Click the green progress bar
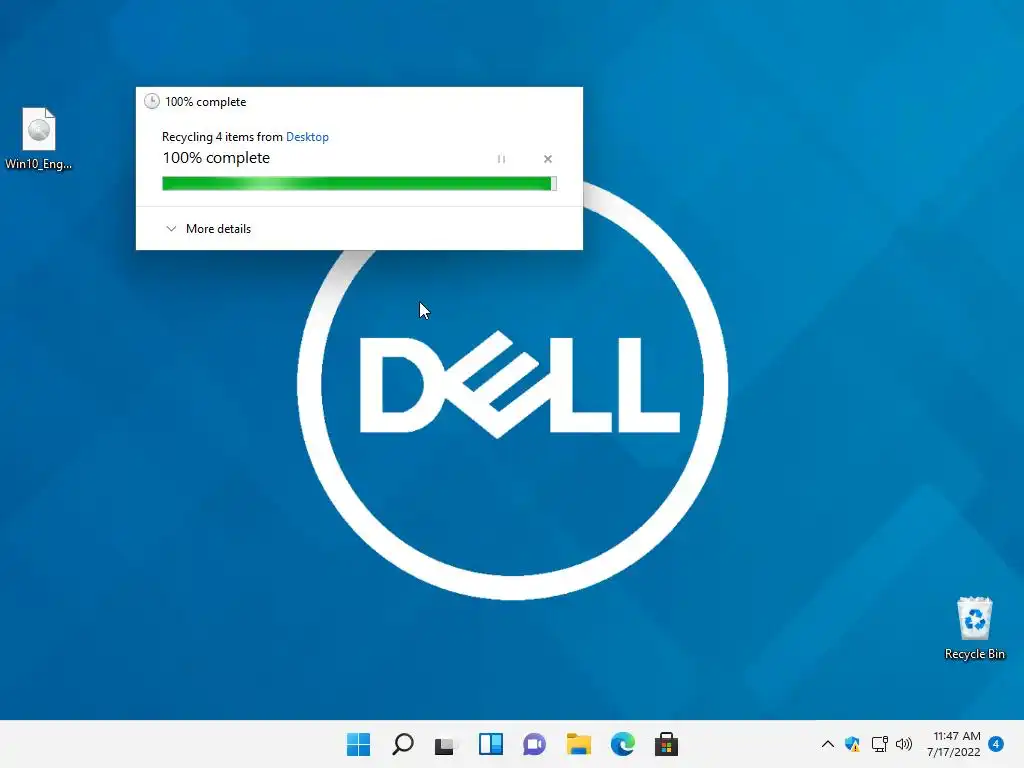The height and width of the screenshot is (768, 1024). tap(359, 184)
